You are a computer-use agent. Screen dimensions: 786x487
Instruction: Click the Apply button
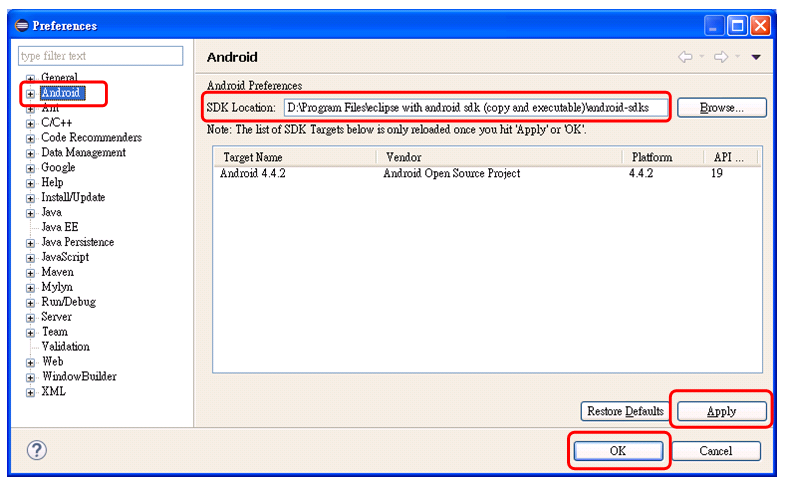pos(722,411)
